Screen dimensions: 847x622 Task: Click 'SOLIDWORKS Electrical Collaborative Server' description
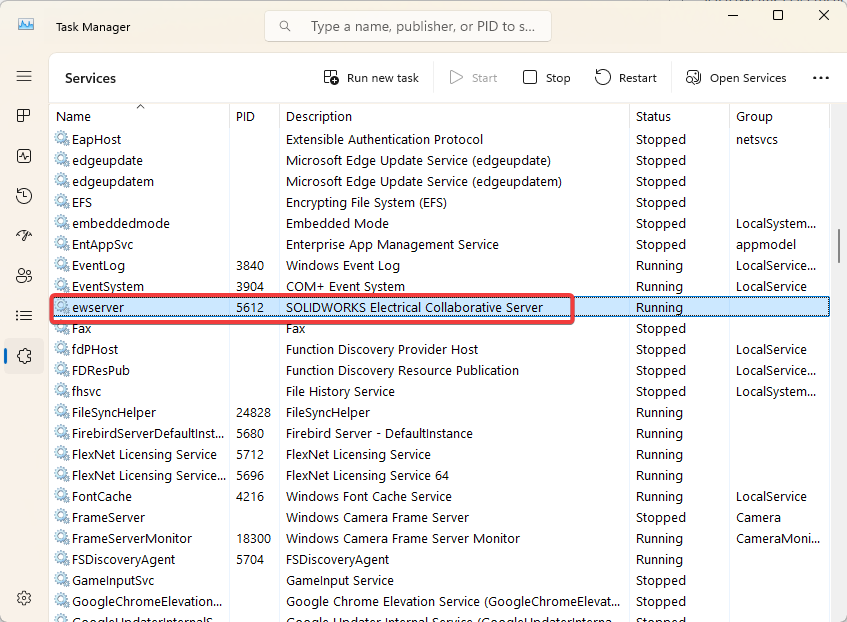pyautogui.click(x=414, y=307)
